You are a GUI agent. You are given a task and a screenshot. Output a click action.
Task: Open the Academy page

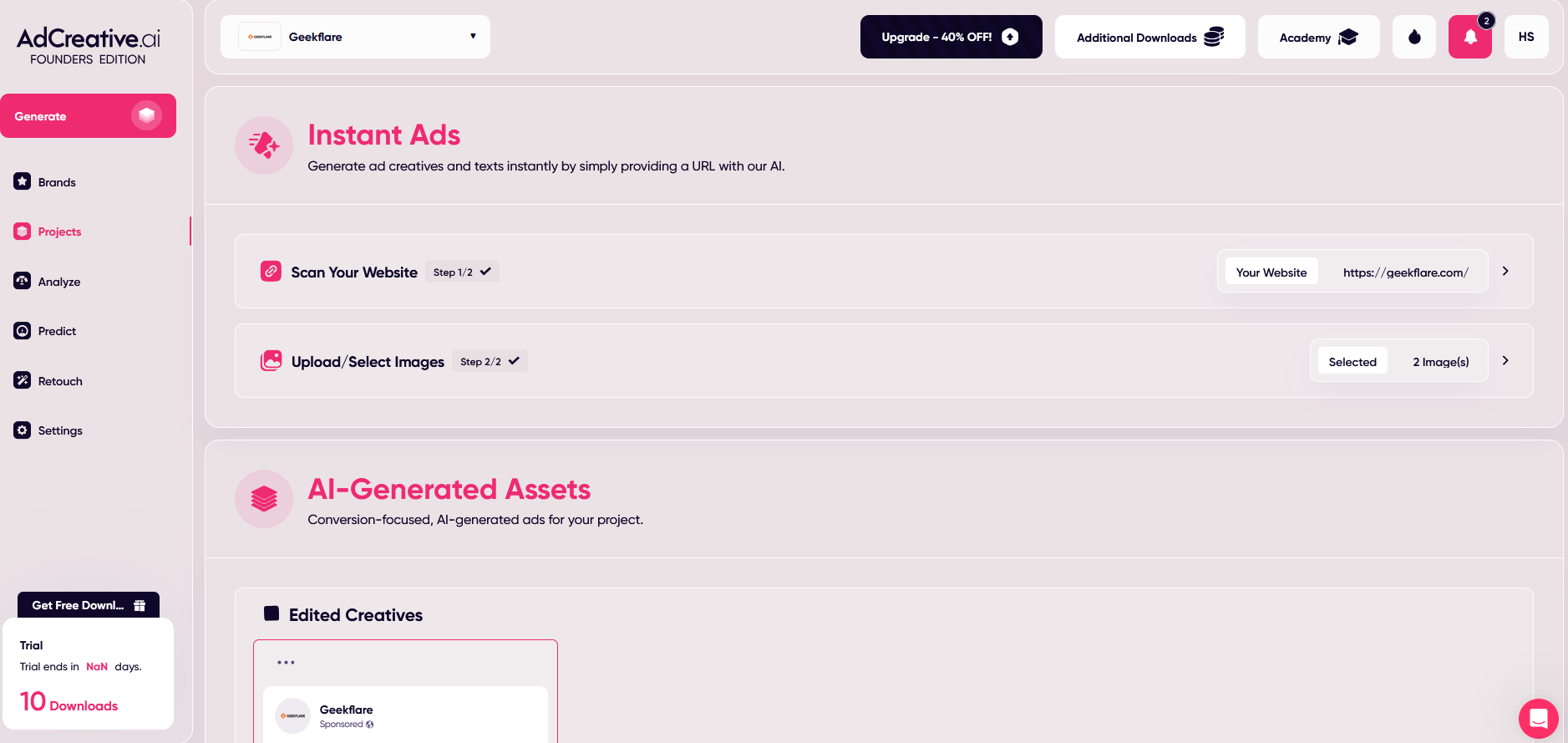click(x=1319, y=37)
